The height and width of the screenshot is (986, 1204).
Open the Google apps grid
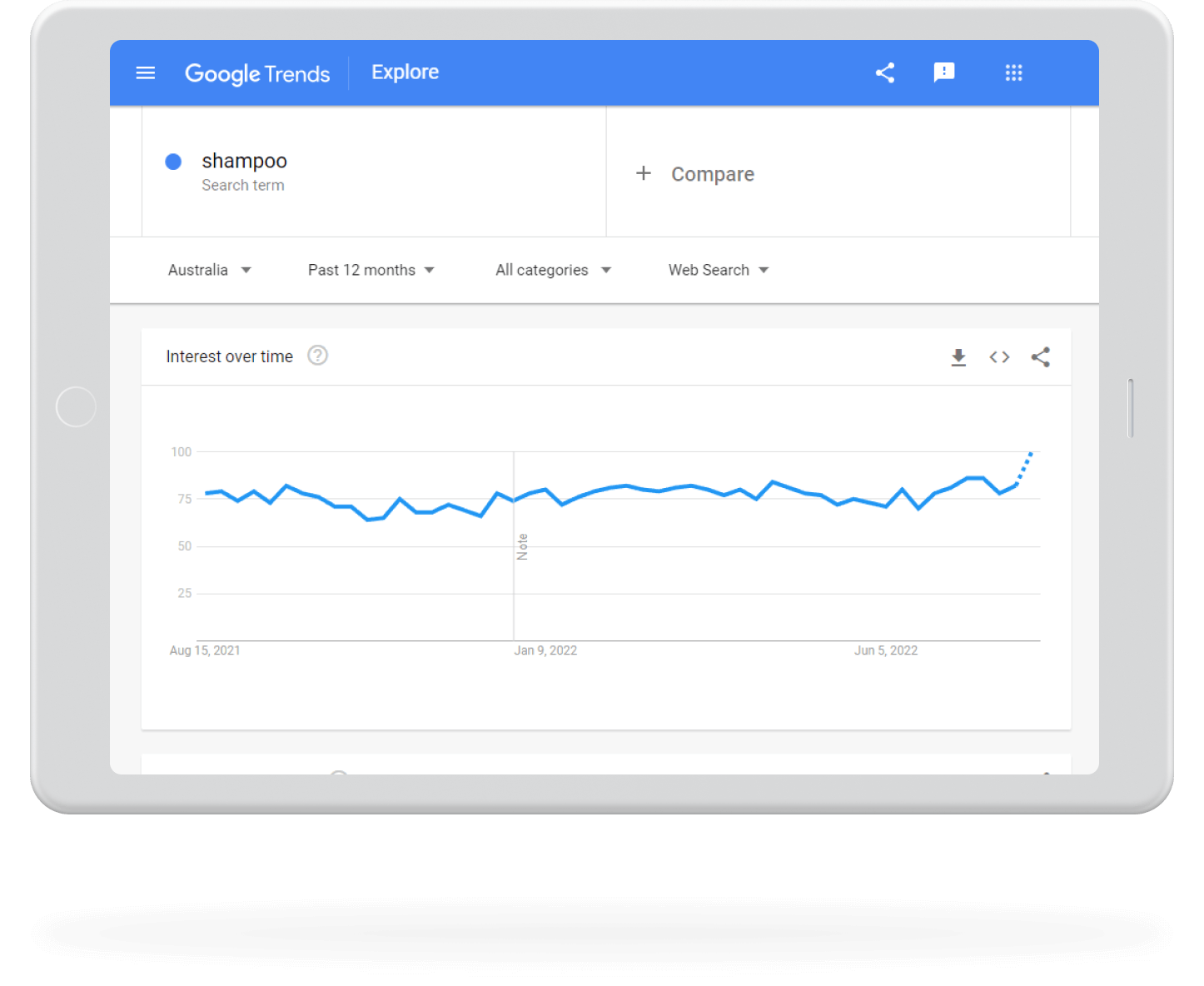click(x=1013, y=73)
